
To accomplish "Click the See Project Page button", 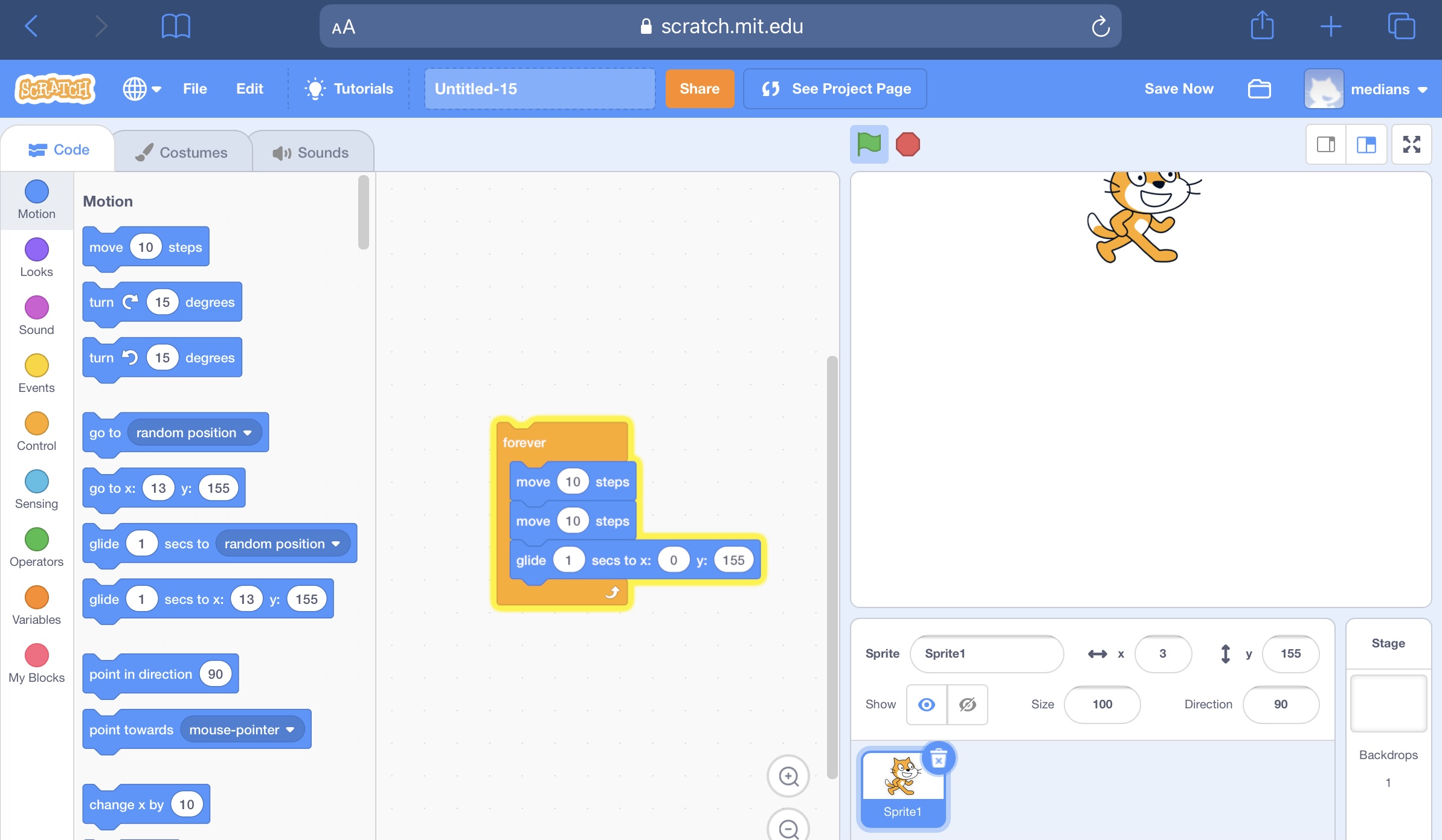I will point(835,89).
